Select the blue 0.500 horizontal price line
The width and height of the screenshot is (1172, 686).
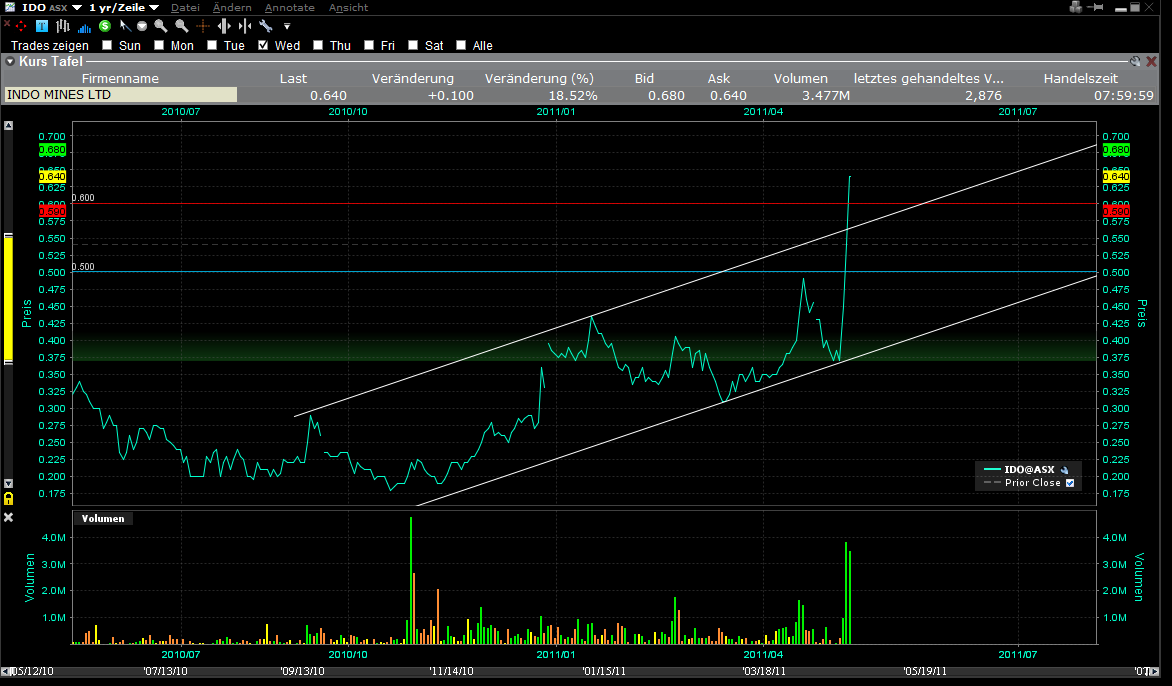click(583, 272)
